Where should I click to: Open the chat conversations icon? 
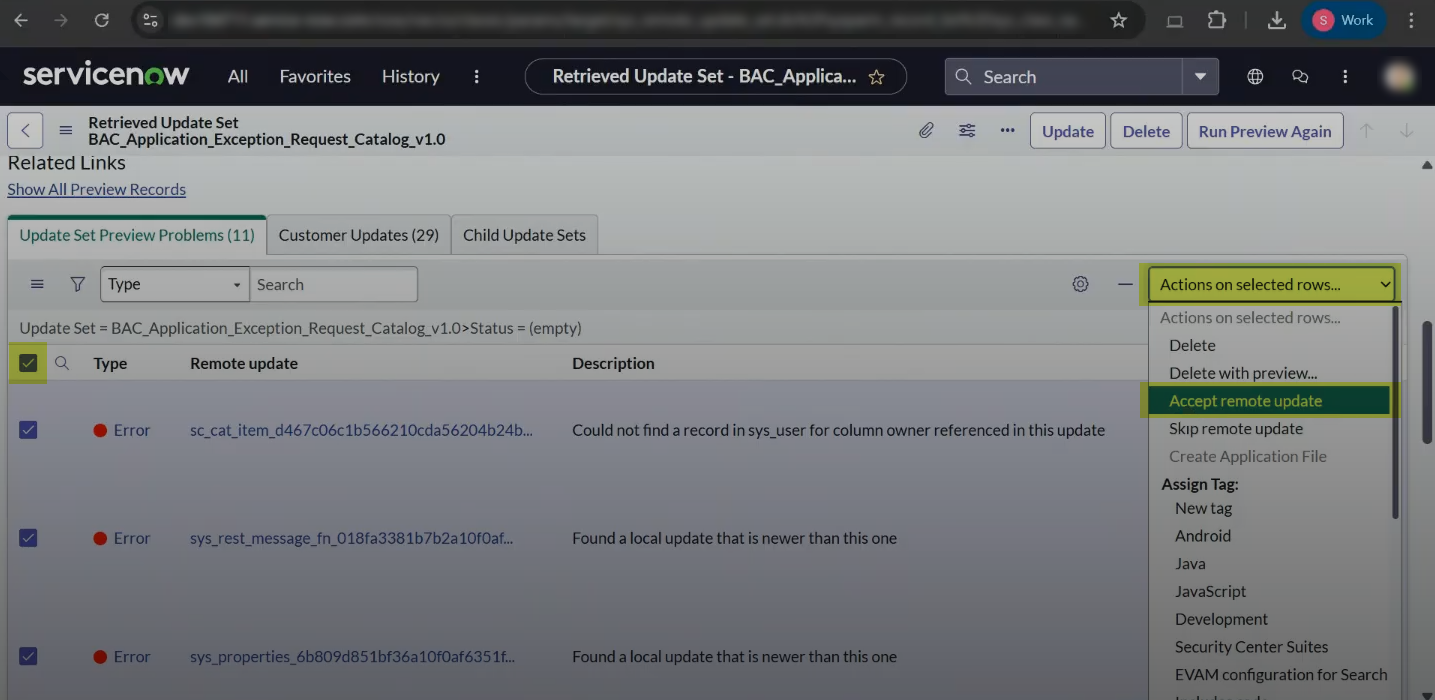coord(1300,77)
